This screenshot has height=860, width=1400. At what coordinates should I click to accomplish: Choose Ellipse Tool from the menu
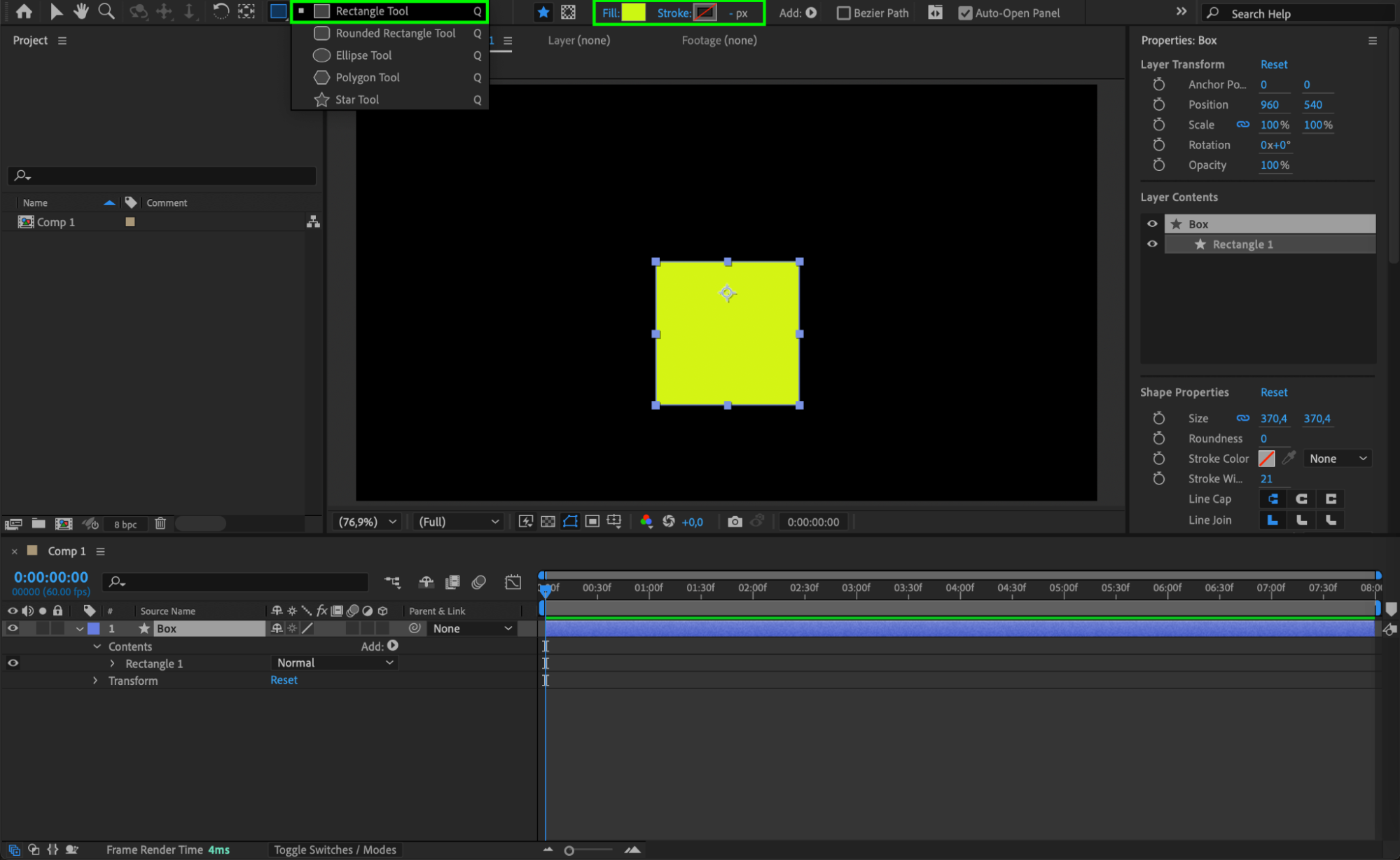click(363, 55)
